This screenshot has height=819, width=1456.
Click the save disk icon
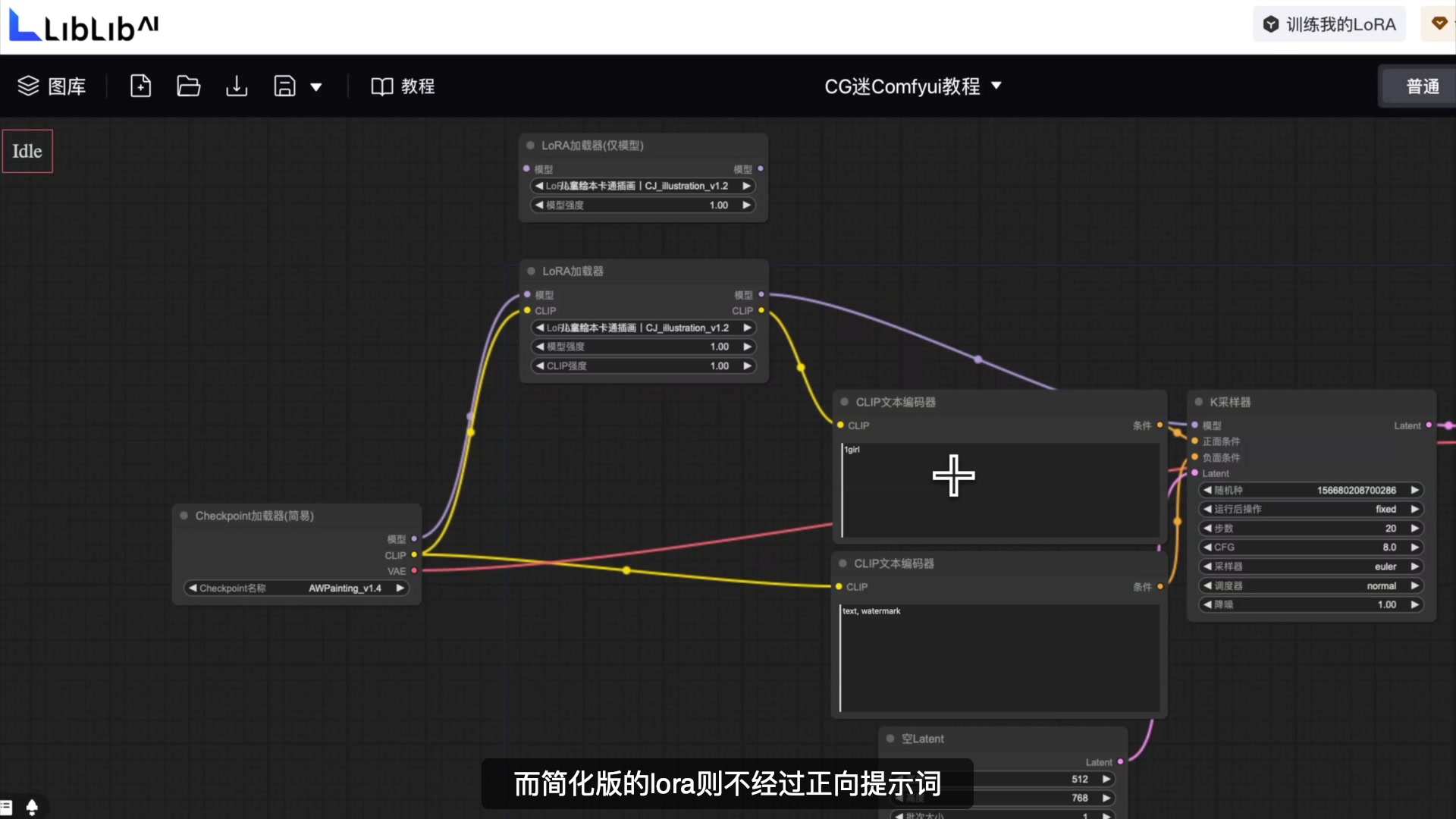[284, 86]
